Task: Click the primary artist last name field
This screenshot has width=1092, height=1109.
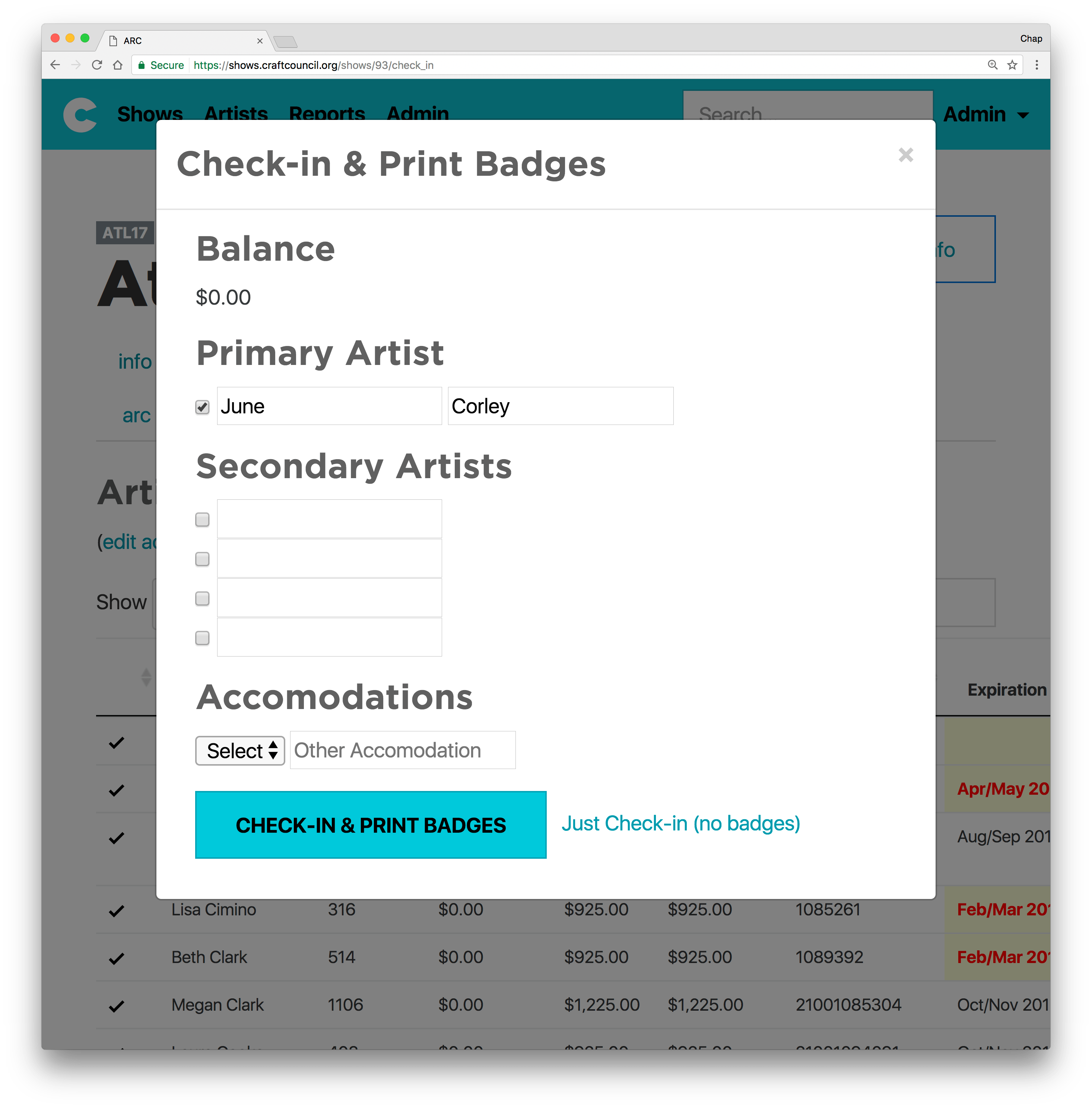Action: (560, 406)
